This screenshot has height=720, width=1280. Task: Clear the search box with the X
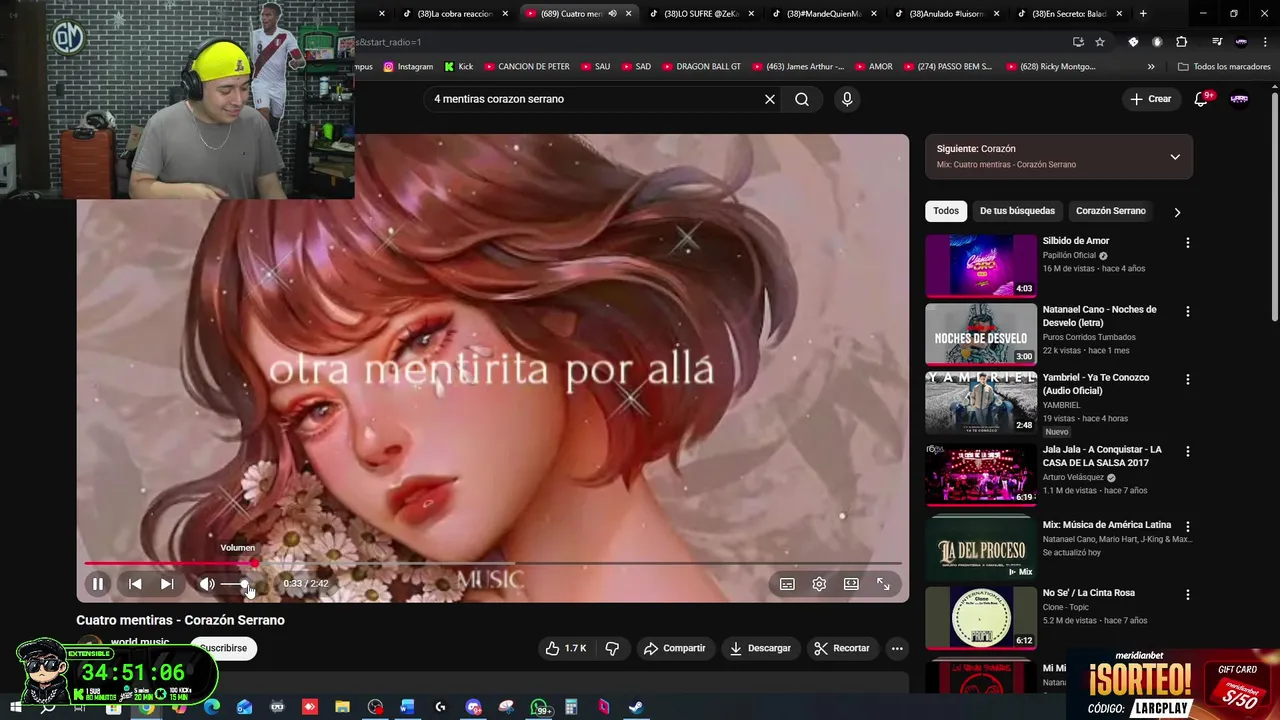(770, 99)
